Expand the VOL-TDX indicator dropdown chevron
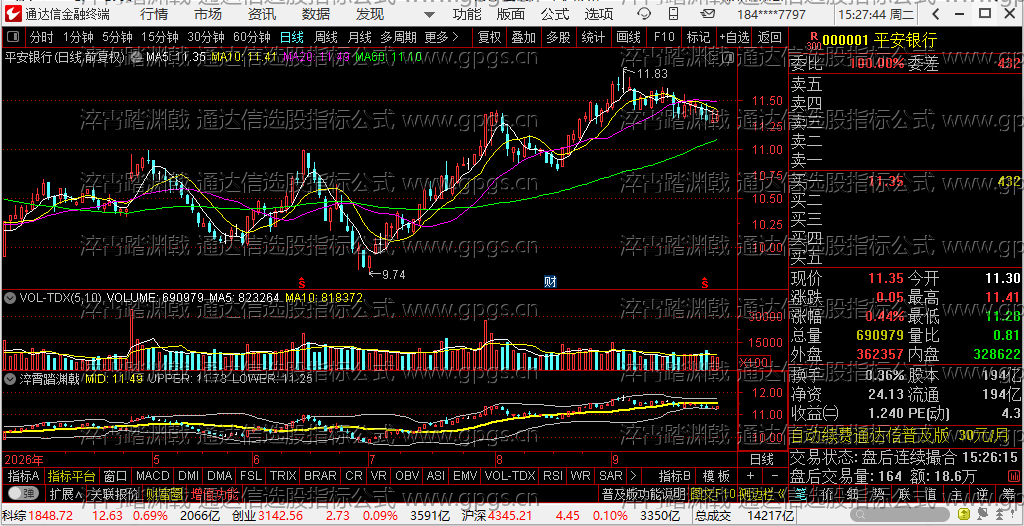 click(10, 298)
